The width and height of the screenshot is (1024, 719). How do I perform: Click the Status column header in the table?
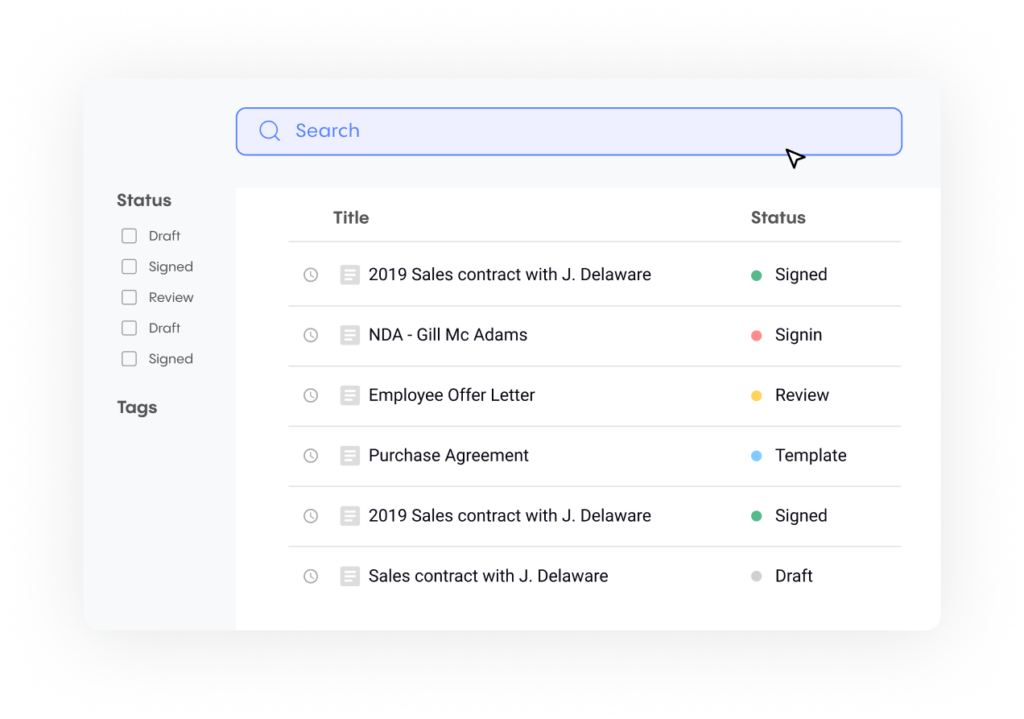(778, 217)
